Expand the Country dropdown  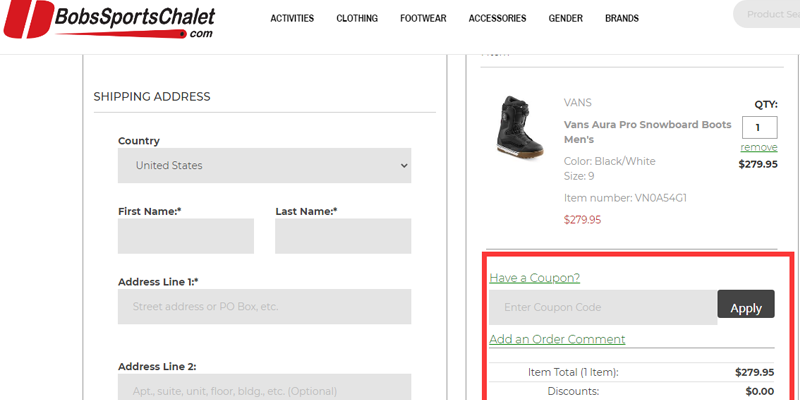pos(264,165)
